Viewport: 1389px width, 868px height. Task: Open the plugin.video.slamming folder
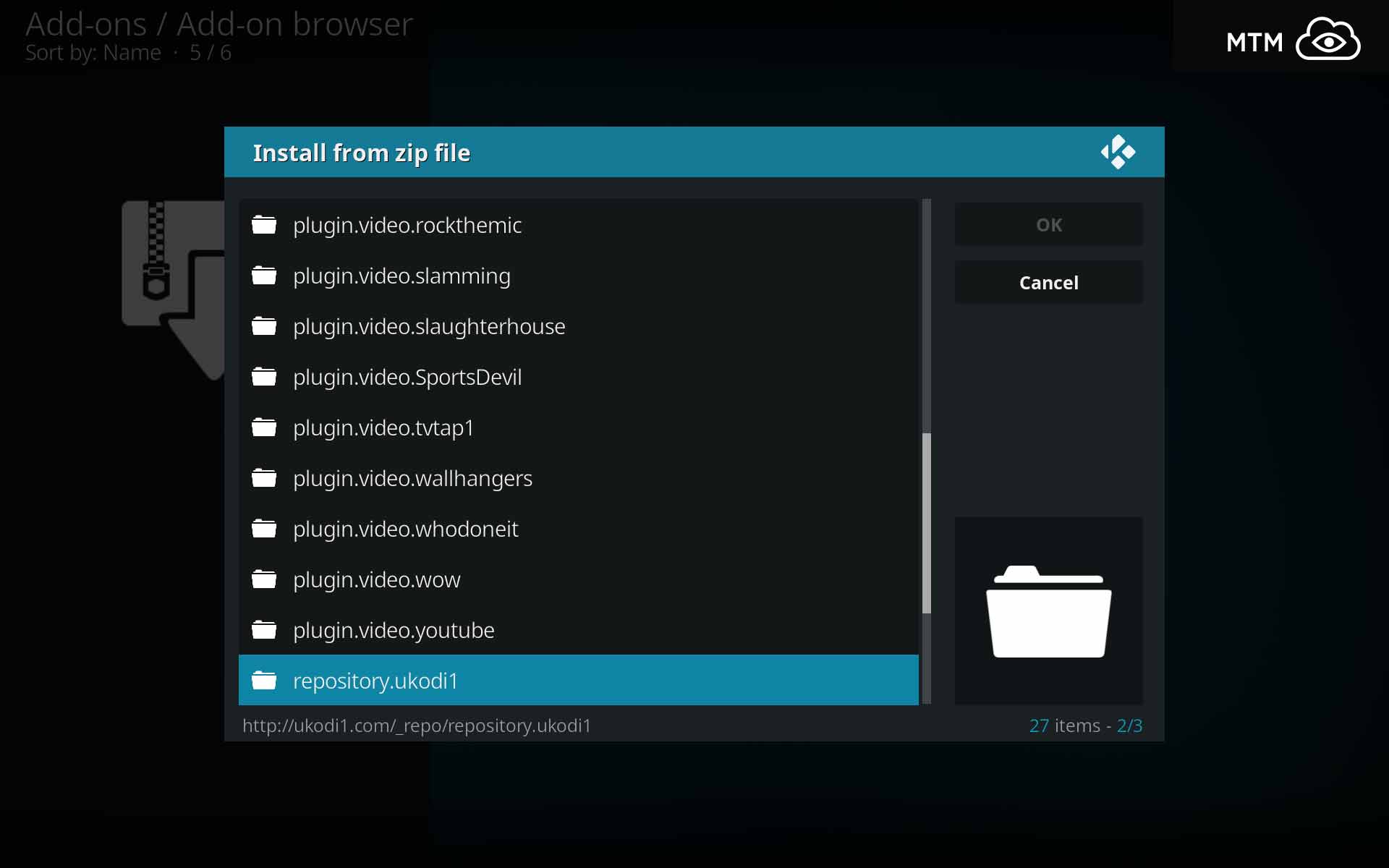[x=579, y=276]
